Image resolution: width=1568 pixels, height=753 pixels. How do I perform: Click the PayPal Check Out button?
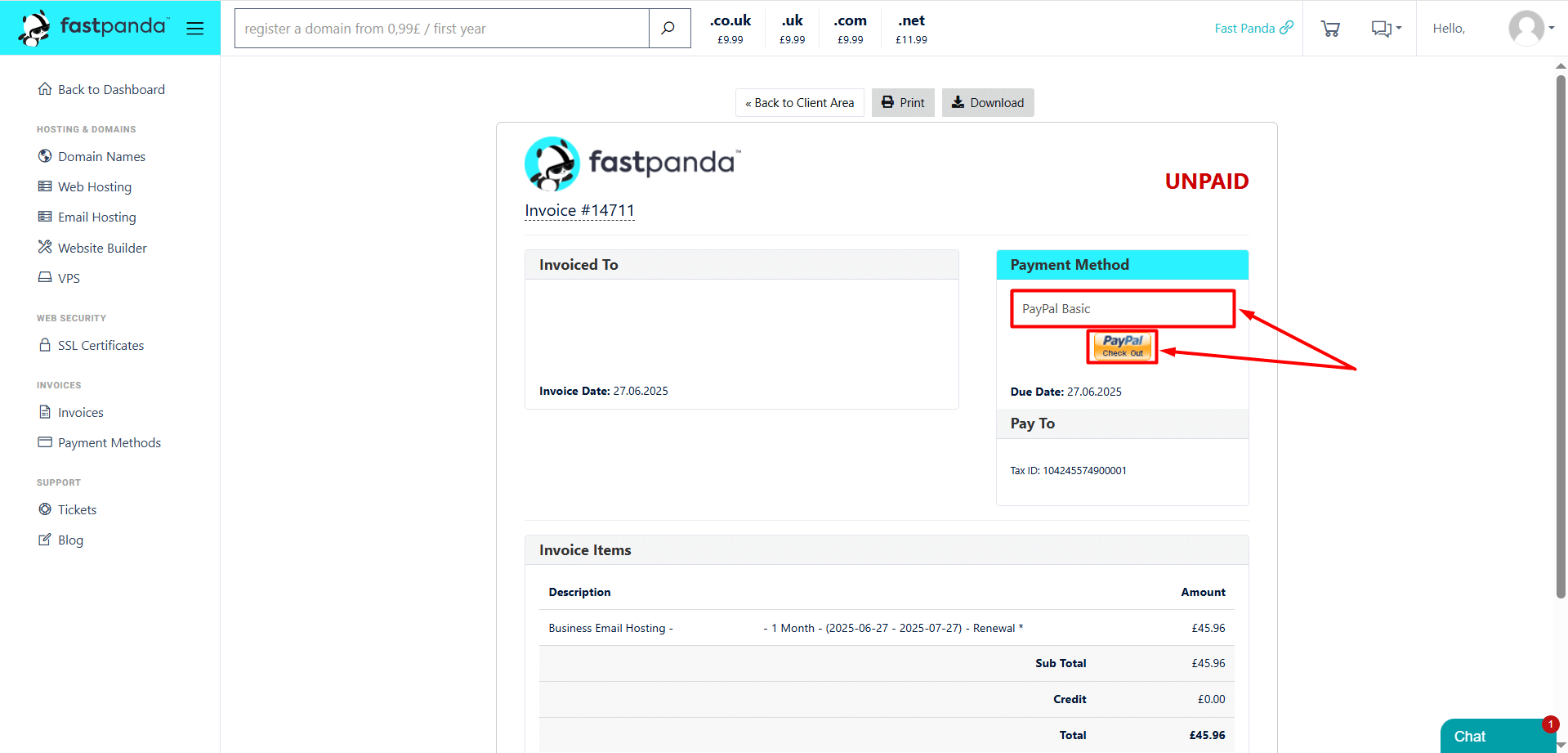click(x=1123, y=347)
